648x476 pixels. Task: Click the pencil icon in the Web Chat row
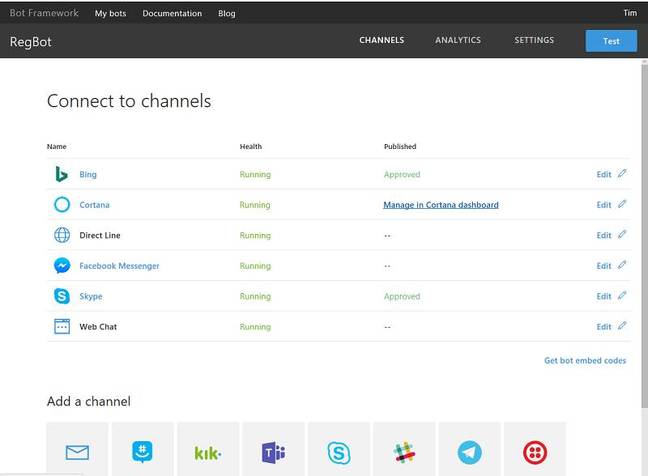pyautogui.click(x=622, y=326)
